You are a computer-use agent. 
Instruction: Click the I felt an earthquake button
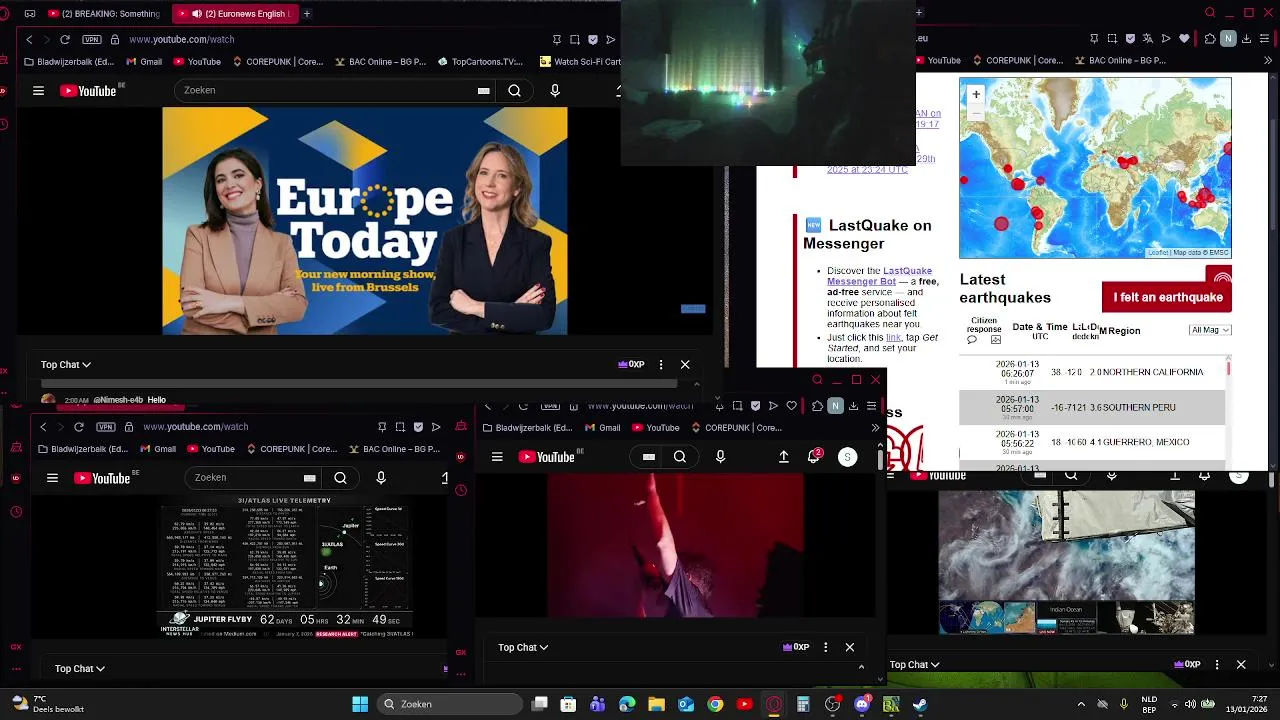click(1167, 297)
